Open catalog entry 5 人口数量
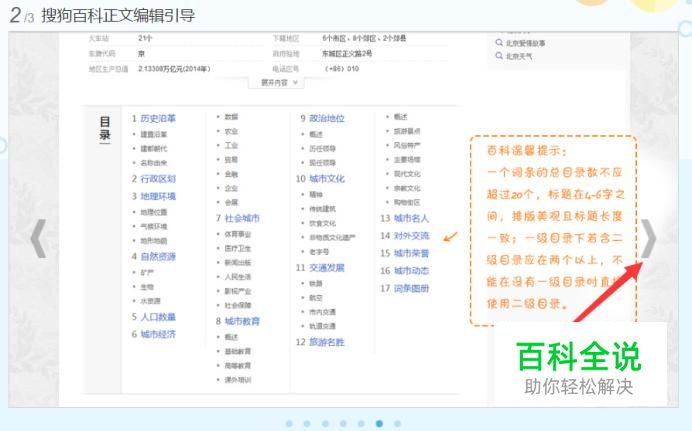692x431 pixels. 158,317
